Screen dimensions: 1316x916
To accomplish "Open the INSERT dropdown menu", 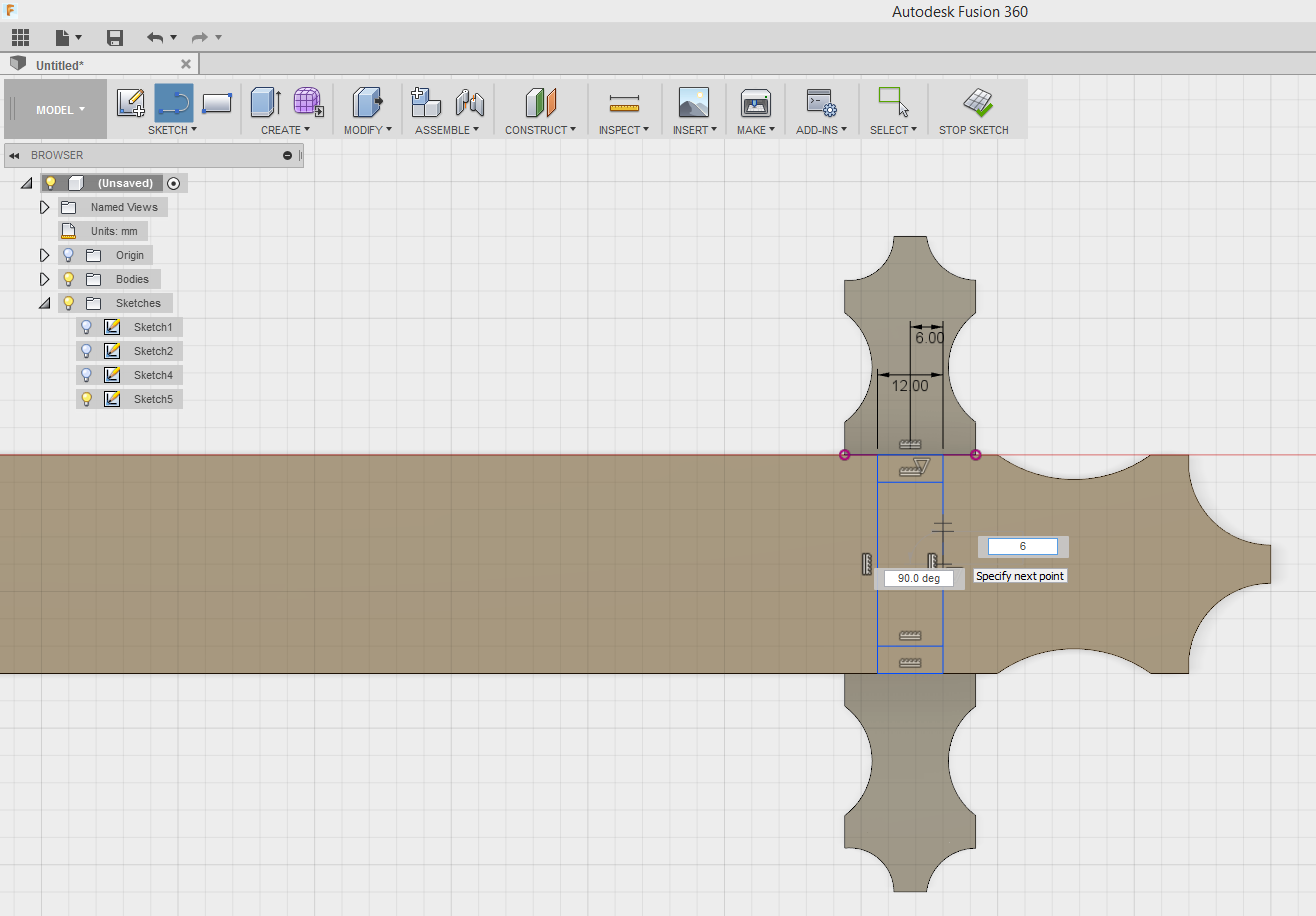I will 693,130.
